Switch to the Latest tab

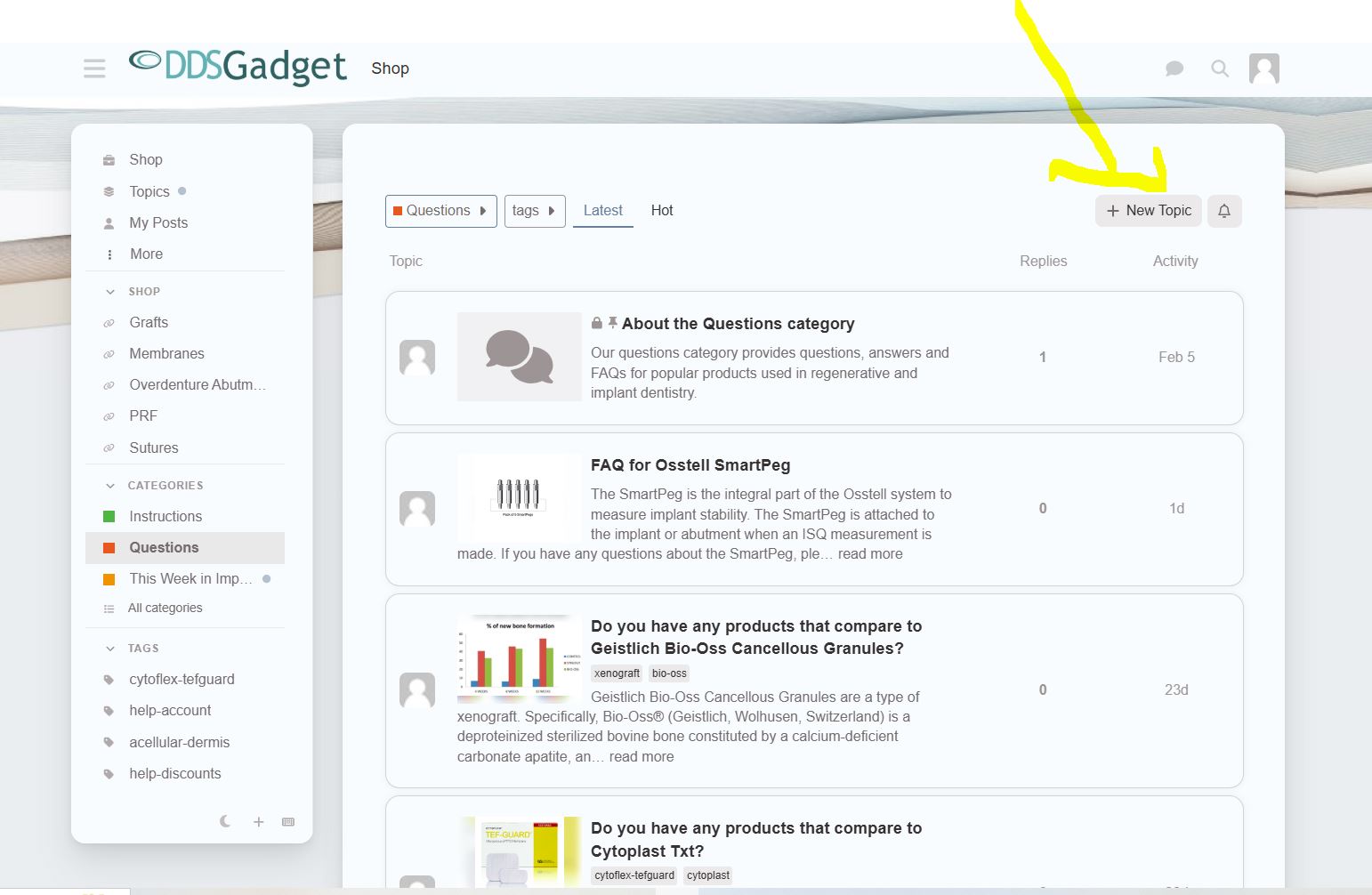pyautogui.click(x=603, y=211)
